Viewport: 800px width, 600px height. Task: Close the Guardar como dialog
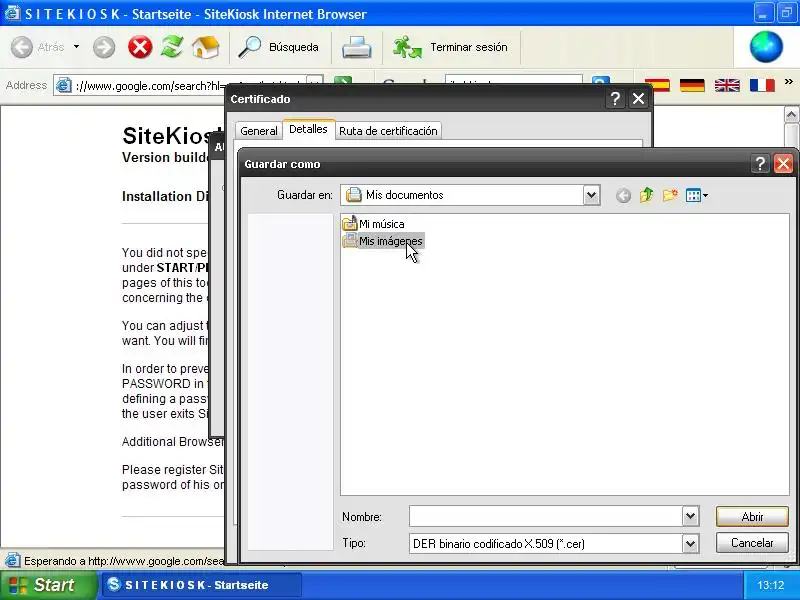783,164
